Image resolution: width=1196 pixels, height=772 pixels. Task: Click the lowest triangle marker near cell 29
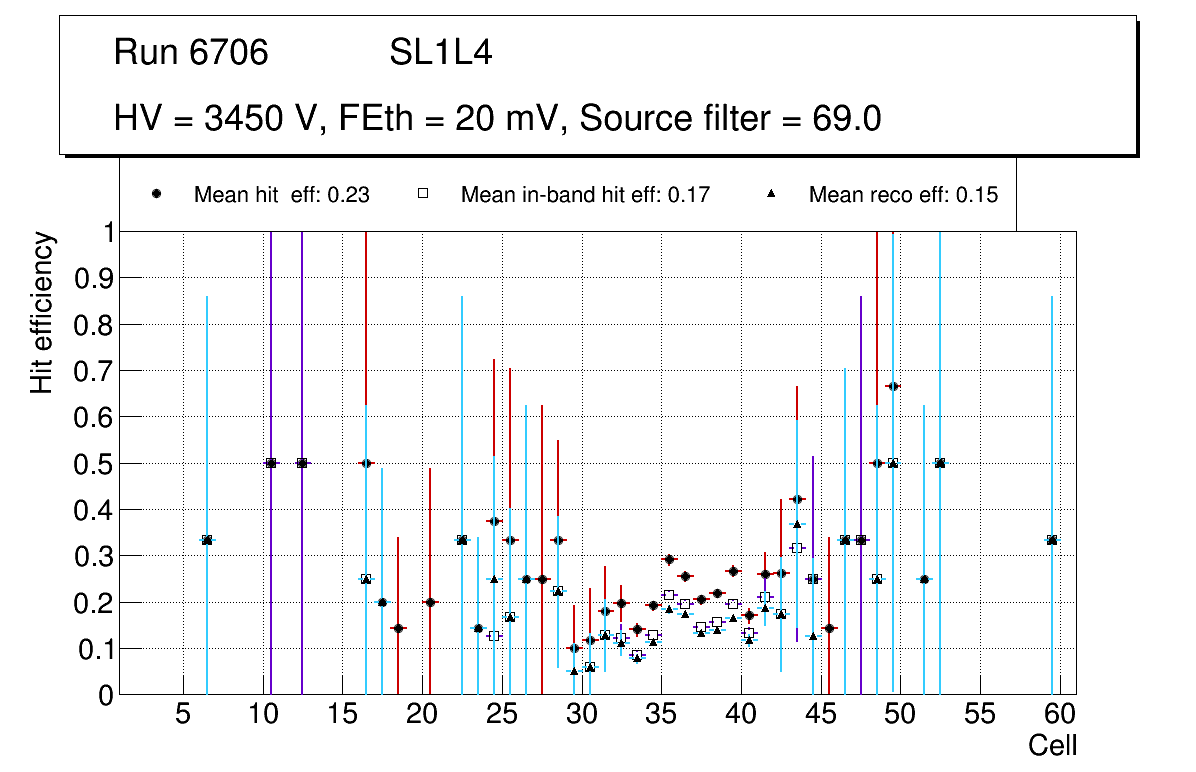(574, 671)
